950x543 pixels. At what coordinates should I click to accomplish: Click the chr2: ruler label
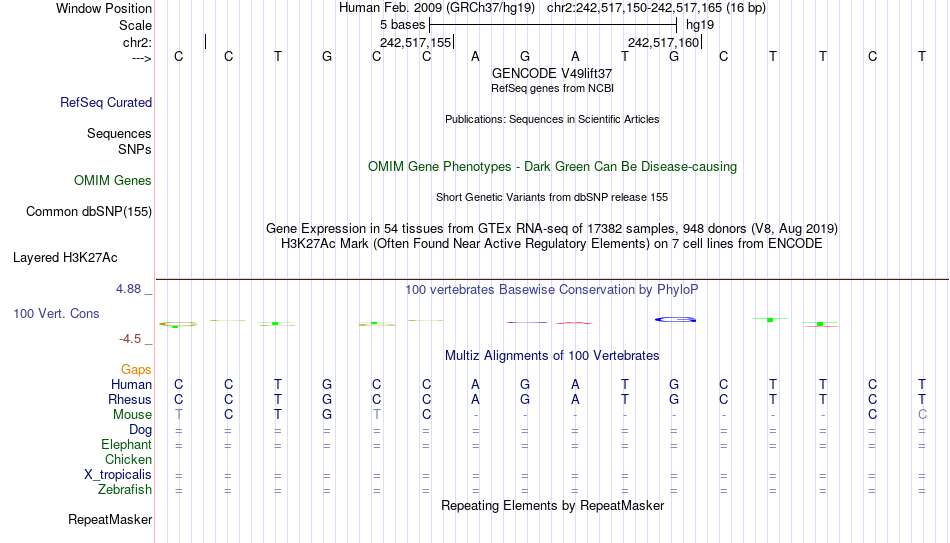pyautogui.click(x=138, y=42)
